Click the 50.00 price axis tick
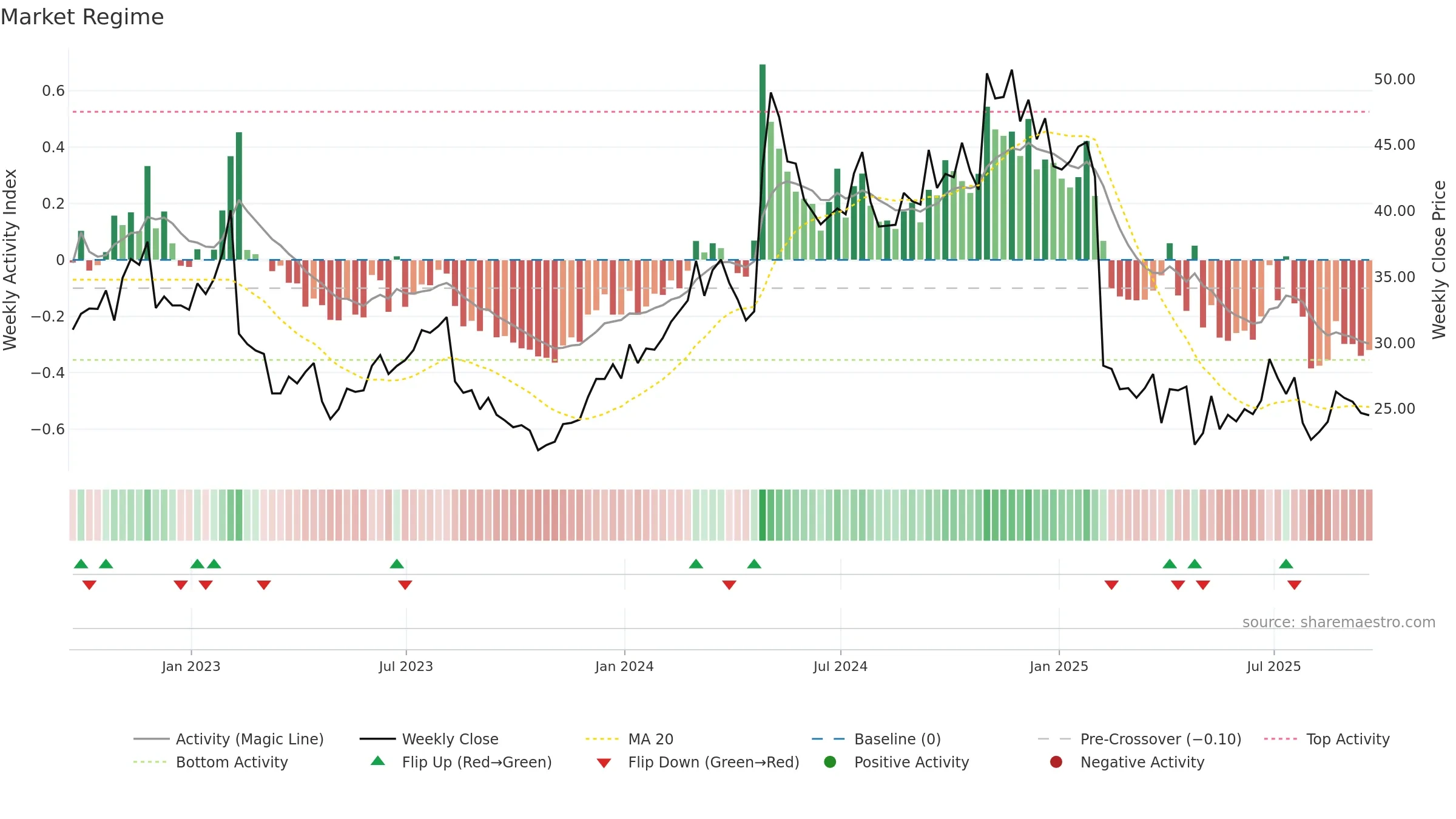 click(x=1394, y=79)
